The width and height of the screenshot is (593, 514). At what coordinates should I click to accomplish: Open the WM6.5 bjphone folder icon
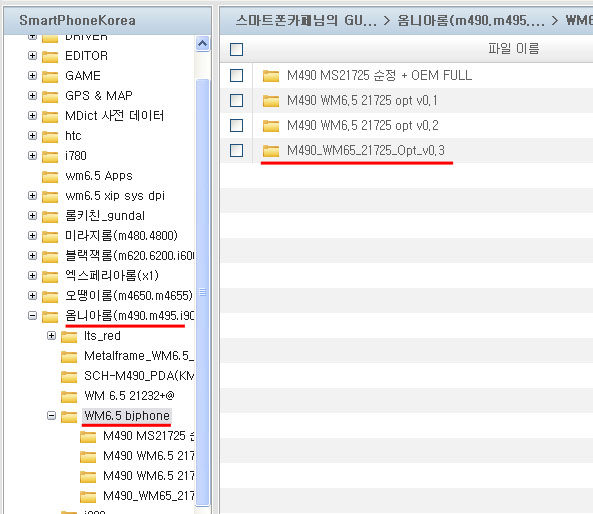pos(69,416)
